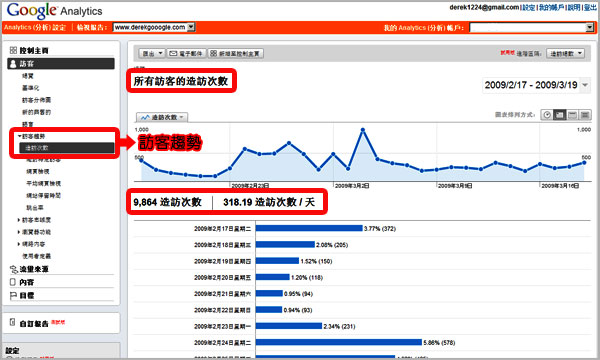The height and width of the screenshot is (360, 600).
Task: Open the 2009/2/17 - 2009/3/19 date range picker
Action: pyautogui.click(x=536, y=85)
